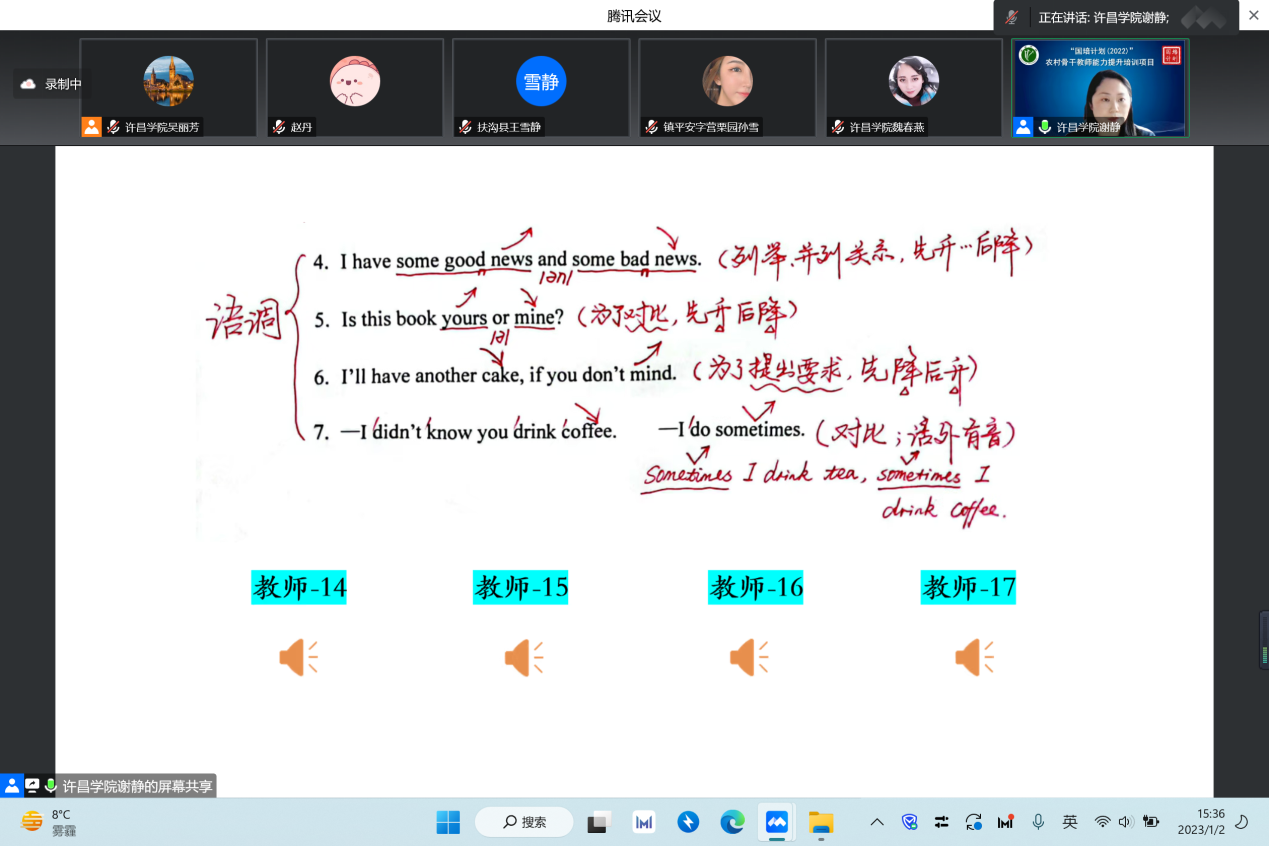Click the 搜索 taskbar search box
1269x846 pixels.
pyautogui.click(x=524, y=822)
